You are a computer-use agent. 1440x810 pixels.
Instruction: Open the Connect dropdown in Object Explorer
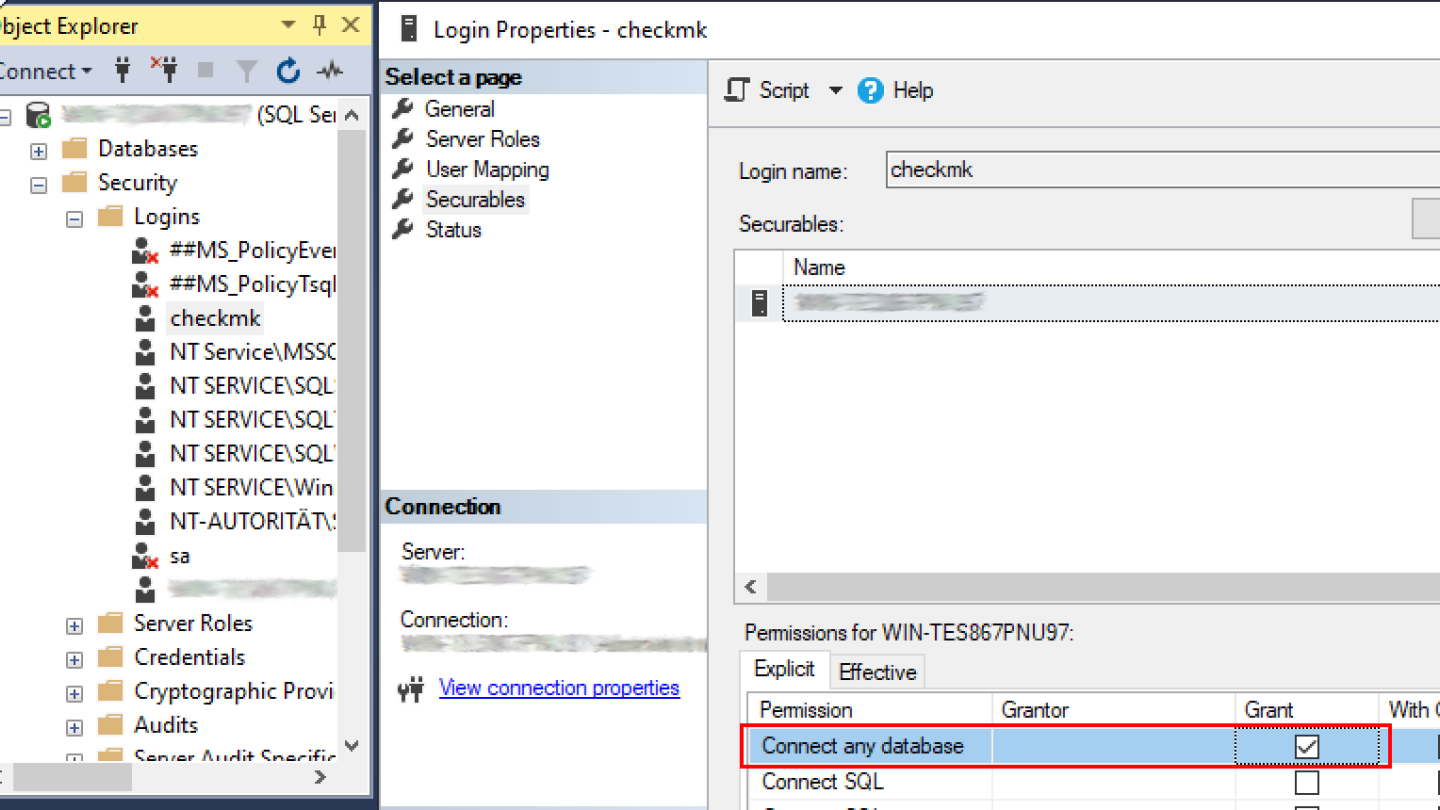pos(45,71)
